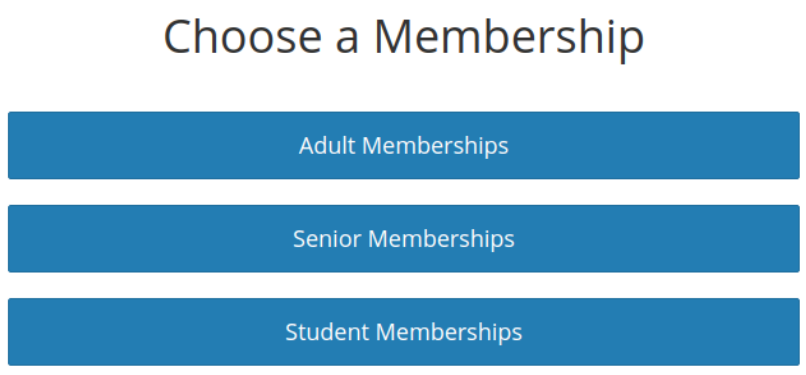This screenshot has height=375, width=806.
Task: Click the "Choose a Membership" heading
Action: click(404, 38)
